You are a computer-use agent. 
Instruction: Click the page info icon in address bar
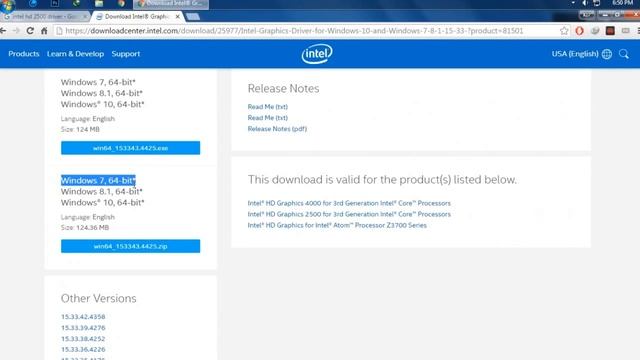point(59,31)
